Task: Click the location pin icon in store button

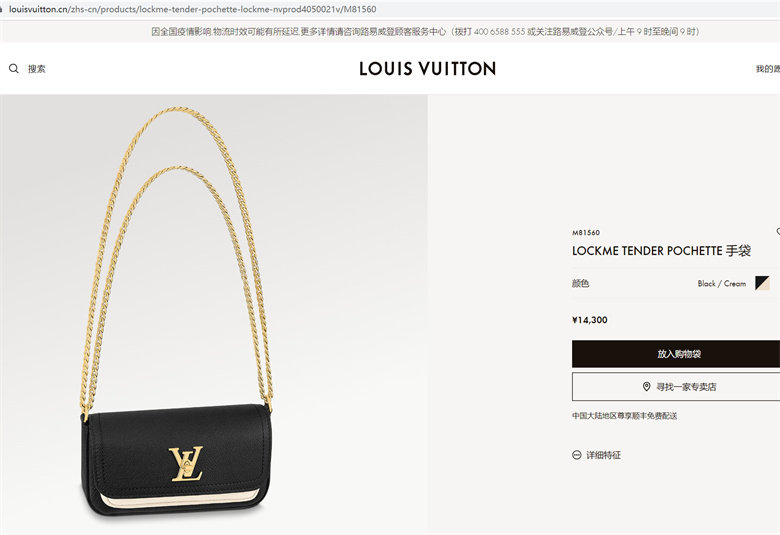Action: [x=646, y=387]
